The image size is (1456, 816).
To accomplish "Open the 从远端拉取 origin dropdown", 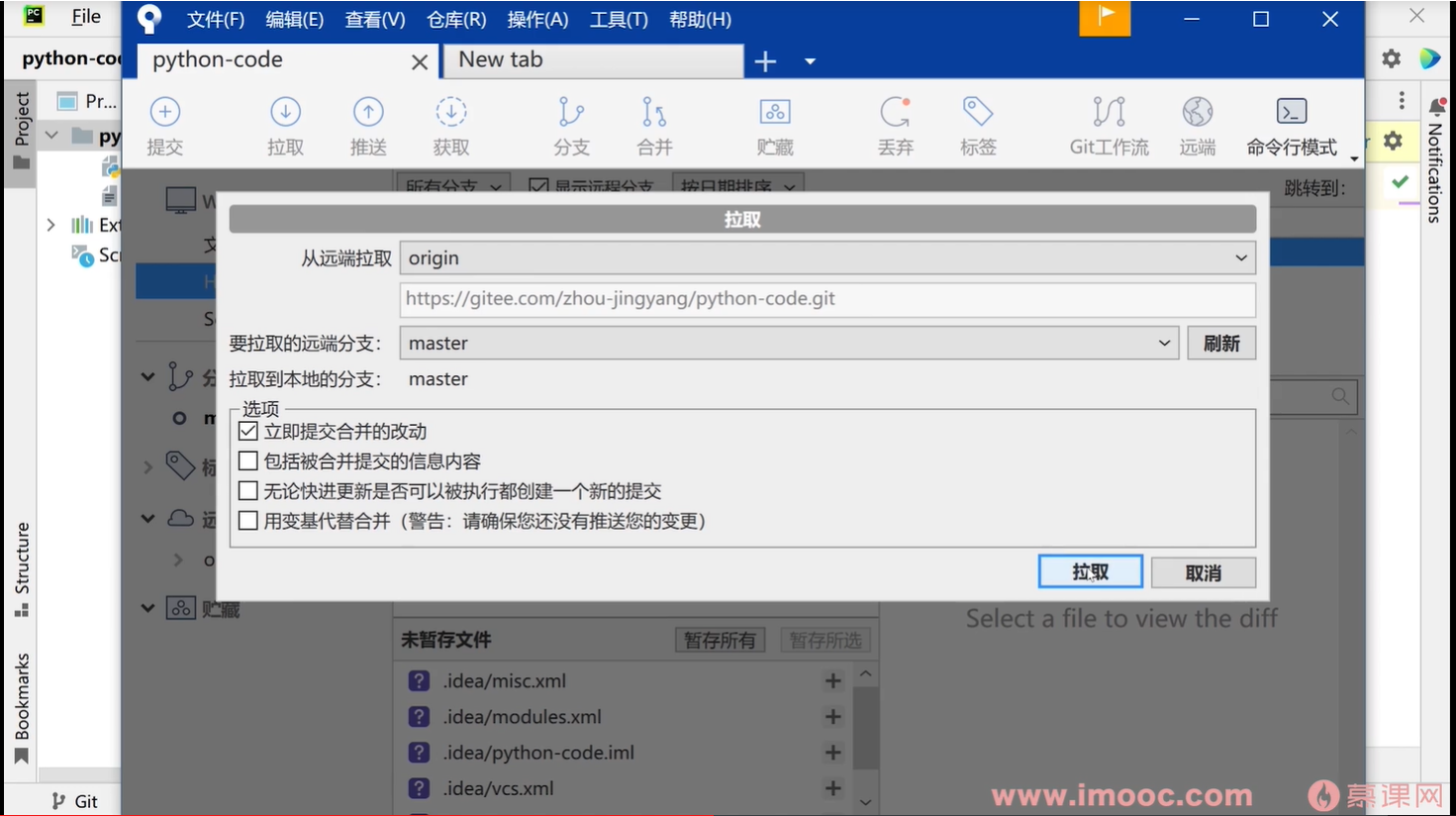I will [1241, 257].
